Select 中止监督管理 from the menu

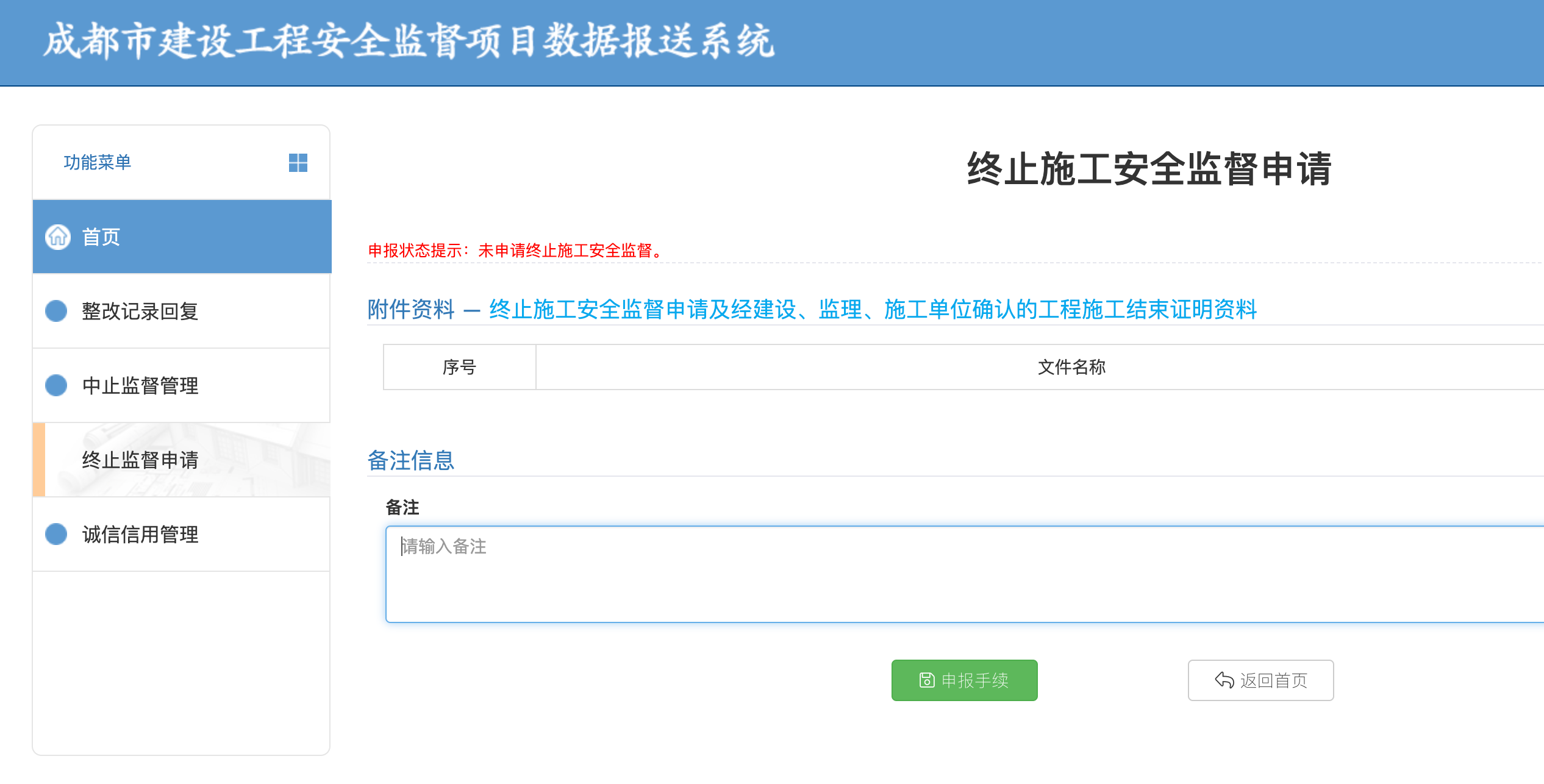point(140,385)
